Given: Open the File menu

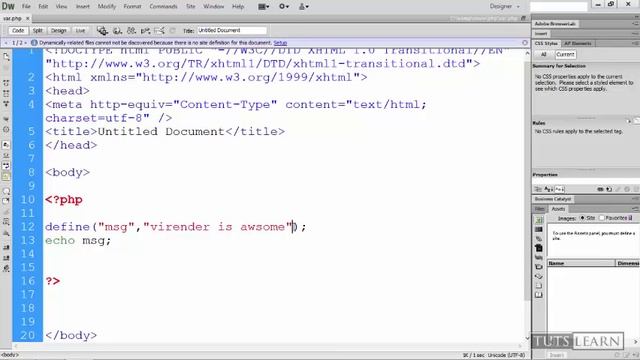Looking at the screenshot, I should point(26,7).
